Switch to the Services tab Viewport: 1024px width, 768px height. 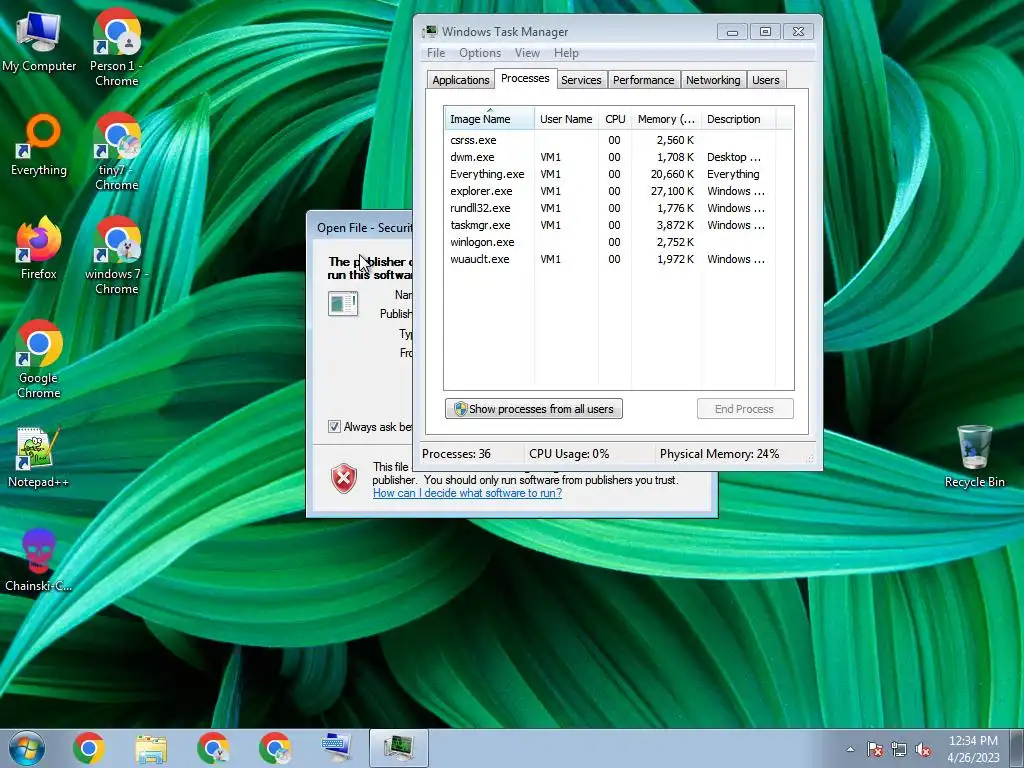pyautogui.click(x=581, y=80)
